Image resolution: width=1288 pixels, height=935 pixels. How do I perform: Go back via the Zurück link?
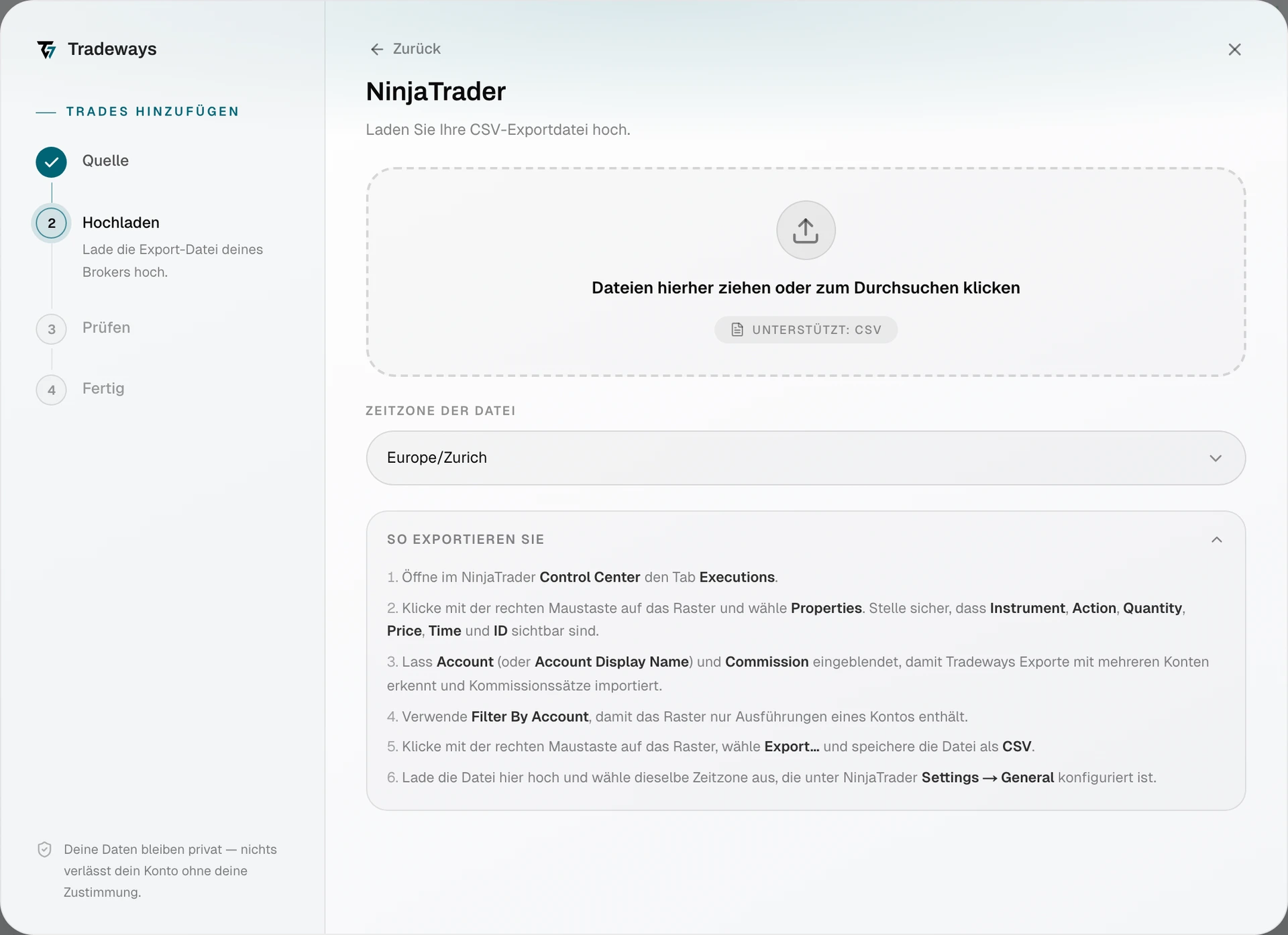pyautogui.click(x=406, y=50)
